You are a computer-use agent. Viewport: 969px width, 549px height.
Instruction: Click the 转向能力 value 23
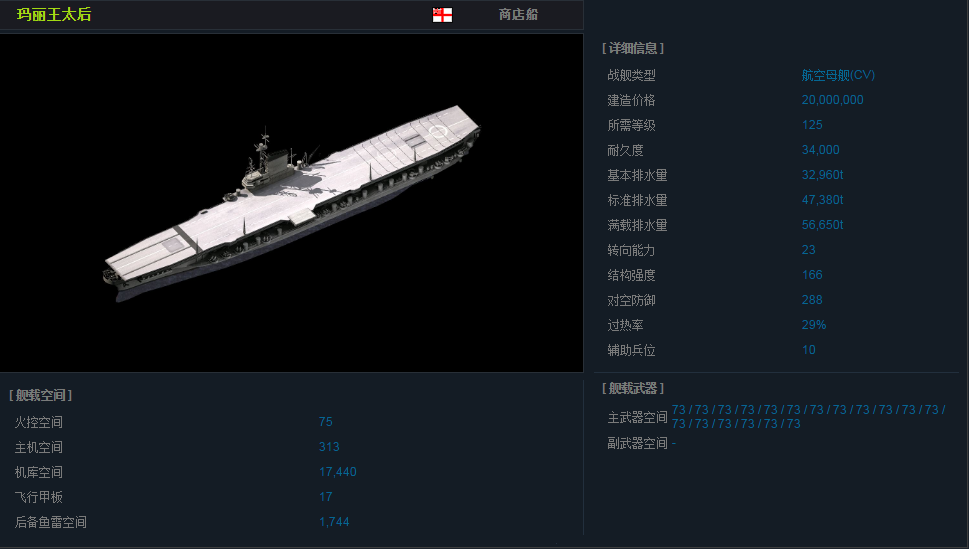tap(808, 250)
